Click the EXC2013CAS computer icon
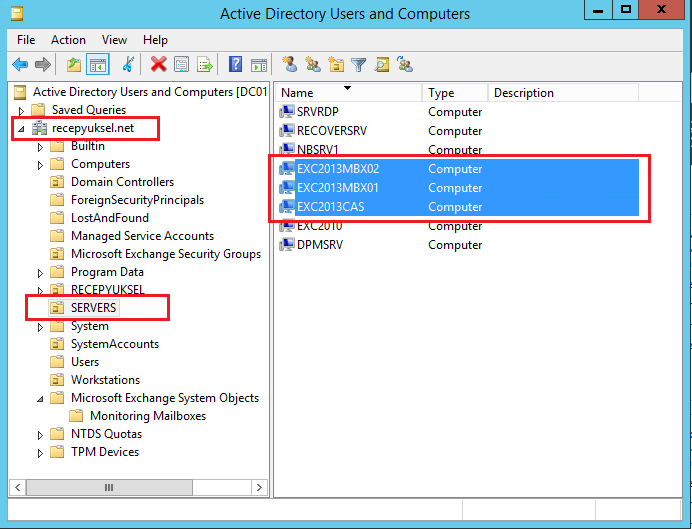This screenshot has width=692, height=529. tap(286, 206)
